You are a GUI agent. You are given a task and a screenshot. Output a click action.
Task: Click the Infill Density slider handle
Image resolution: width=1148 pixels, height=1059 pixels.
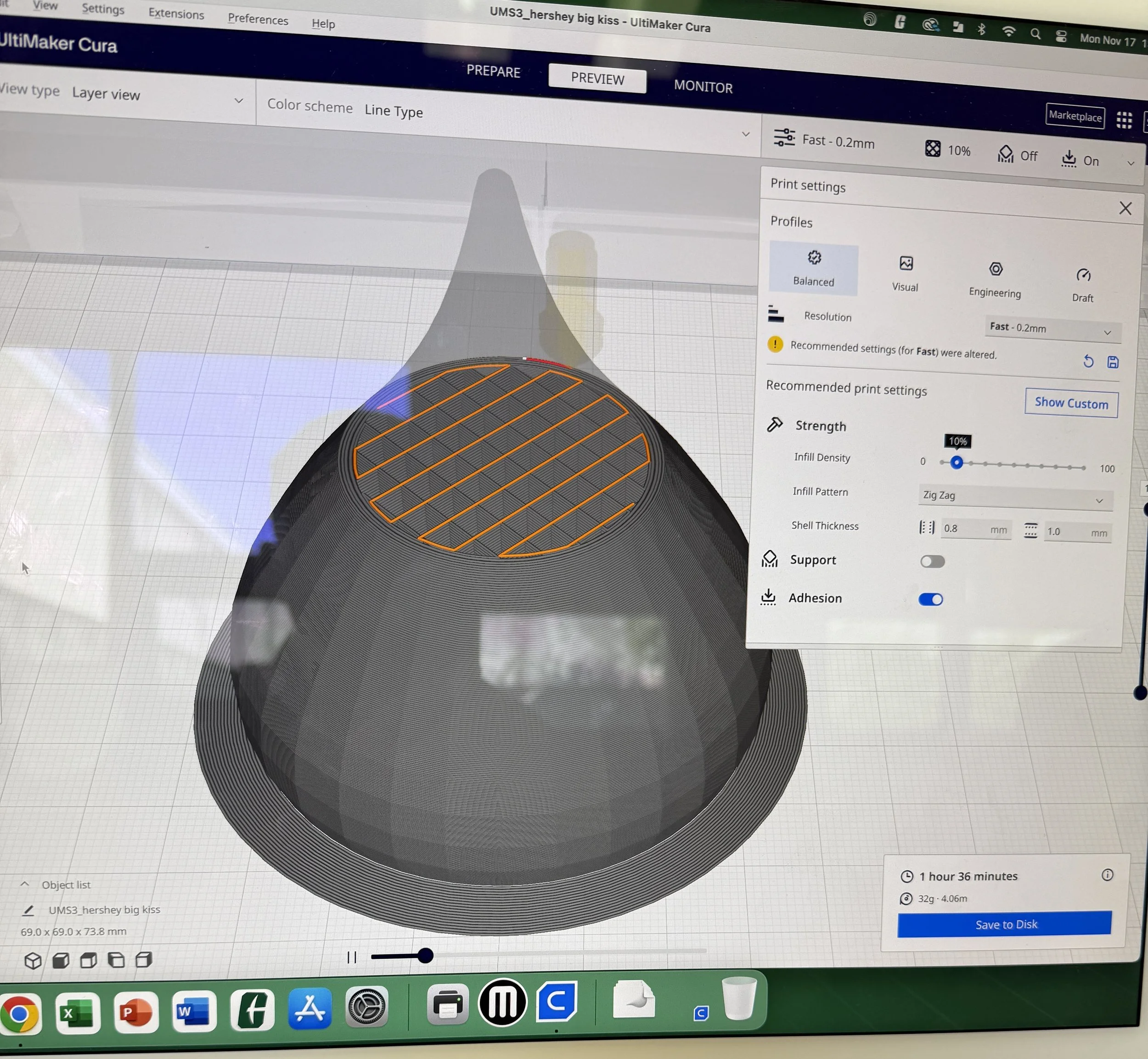pos(956,462)
